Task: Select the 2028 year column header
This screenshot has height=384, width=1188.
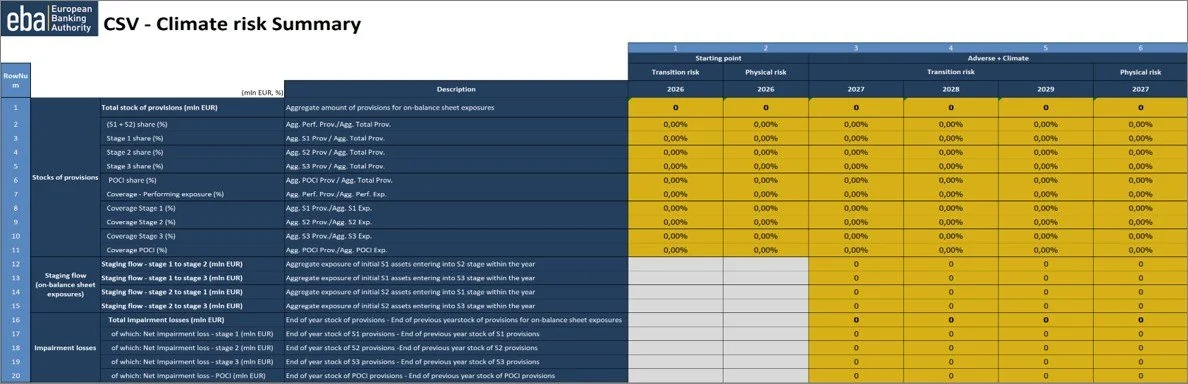Action: [950, 89]
